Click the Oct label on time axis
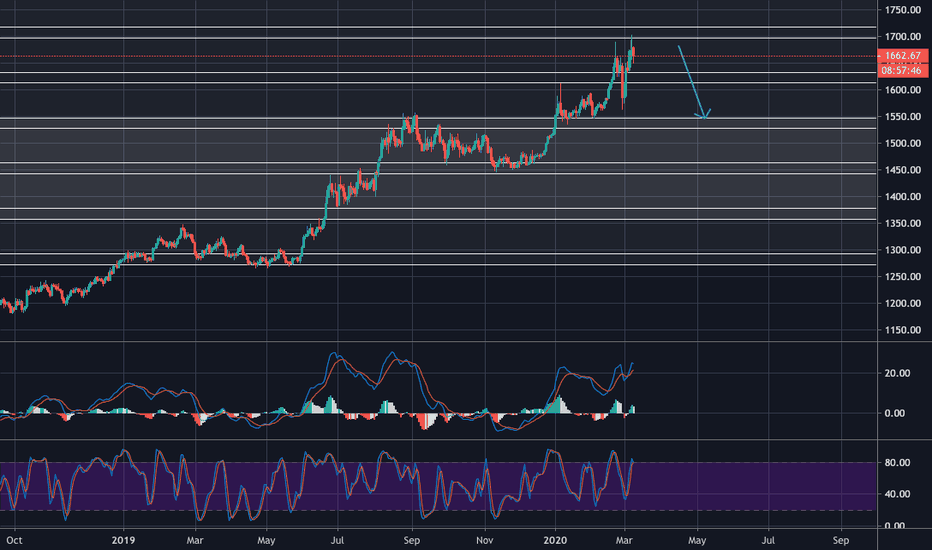This screenshot has width=932, height=550. click(x=14, y=540)
